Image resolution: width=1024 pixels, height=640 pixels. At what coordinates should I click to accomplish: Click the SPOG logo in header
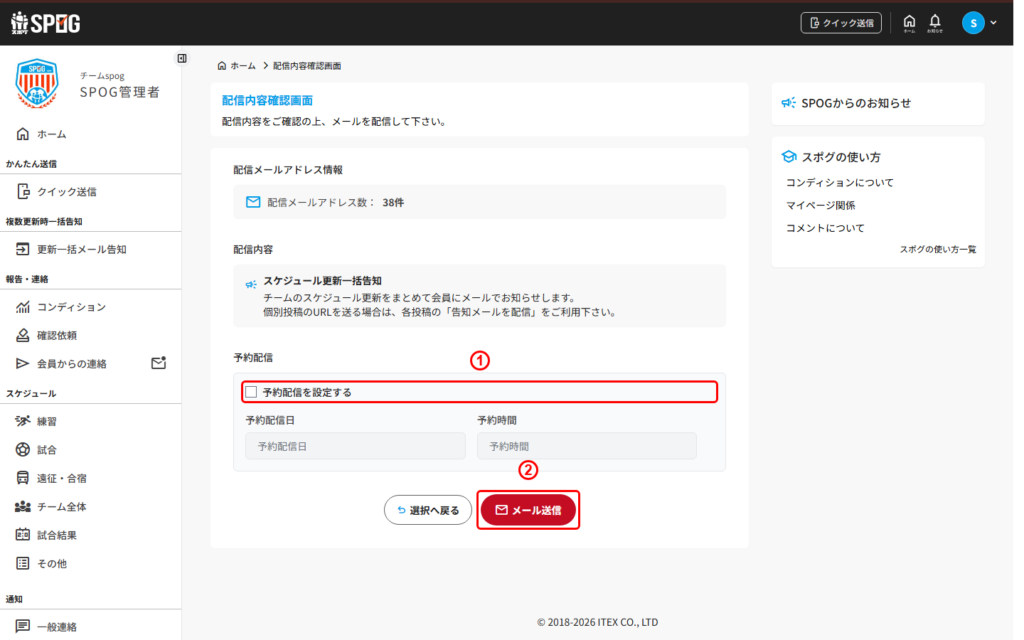pyautogui.click(x=46, y=23)
